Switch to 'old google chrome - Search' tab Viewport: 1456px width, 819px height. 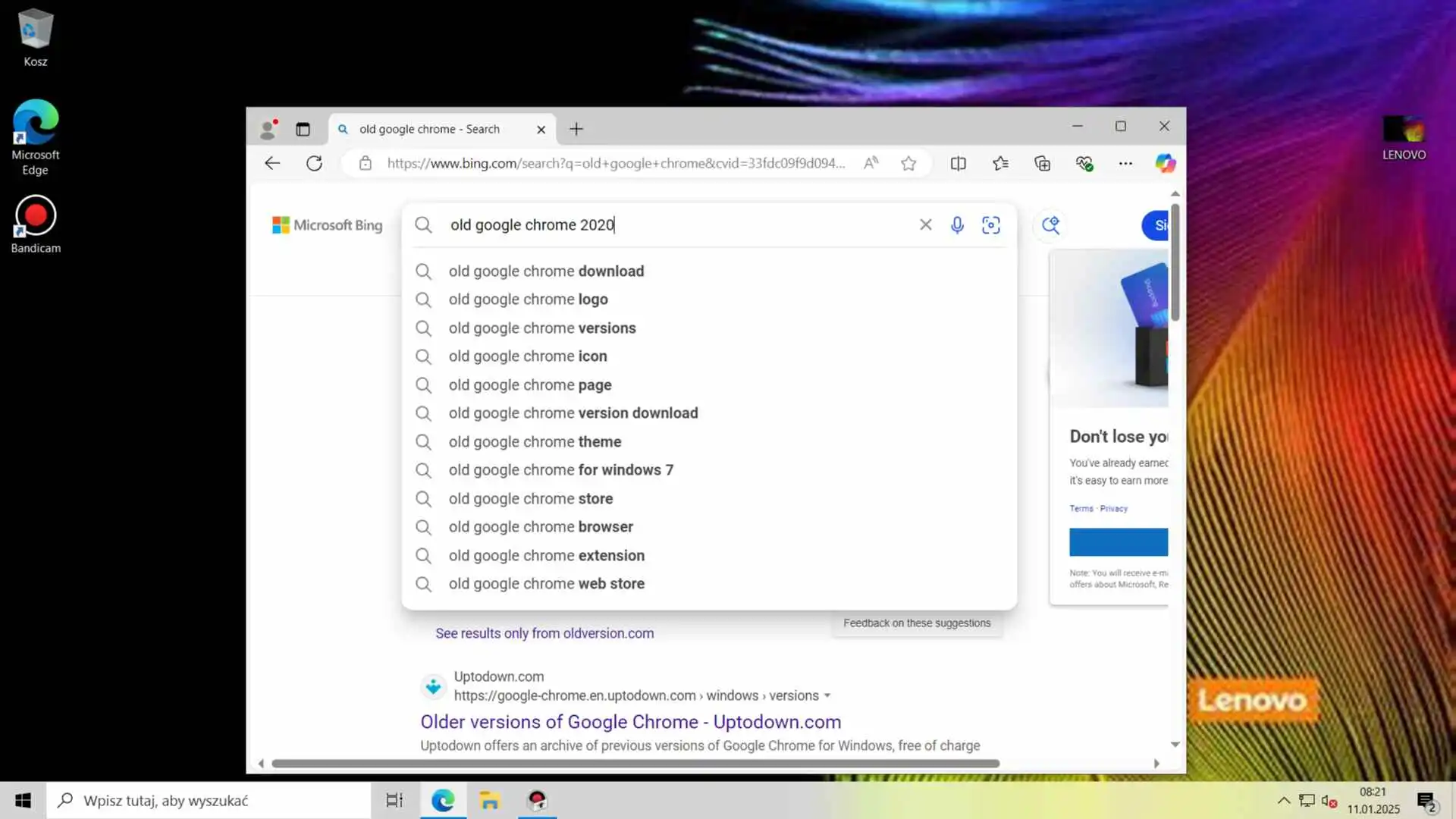429,129
